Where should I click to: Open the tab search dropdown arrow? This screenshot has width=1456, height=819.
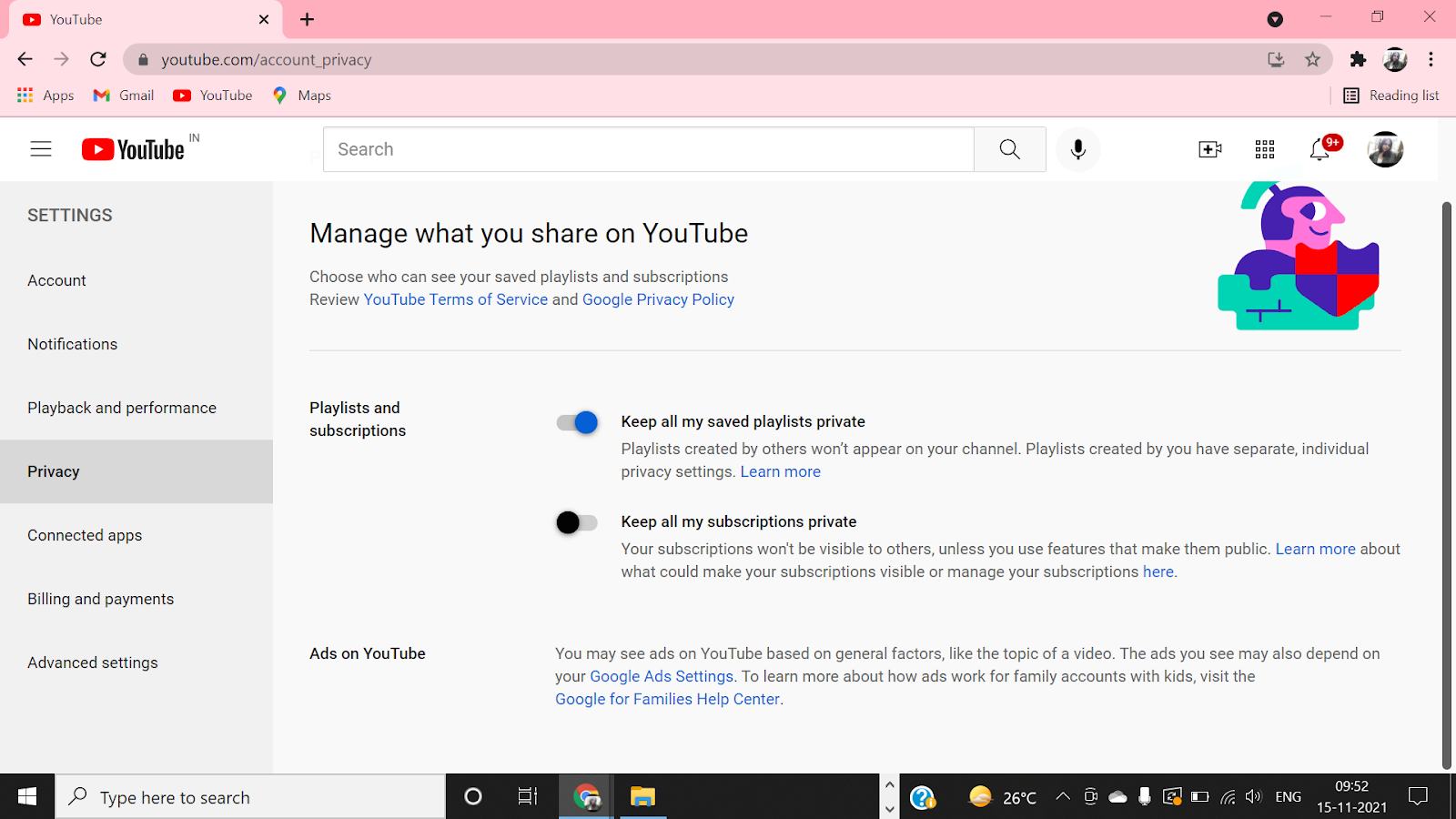click(1275, 19)
